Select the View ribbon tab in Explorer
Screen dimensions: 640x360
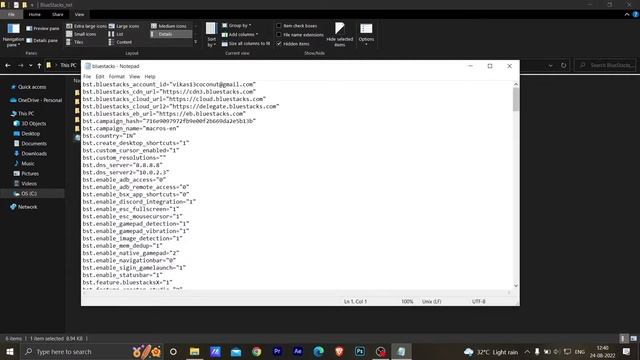pyautogui.click(x=79, y=14)
